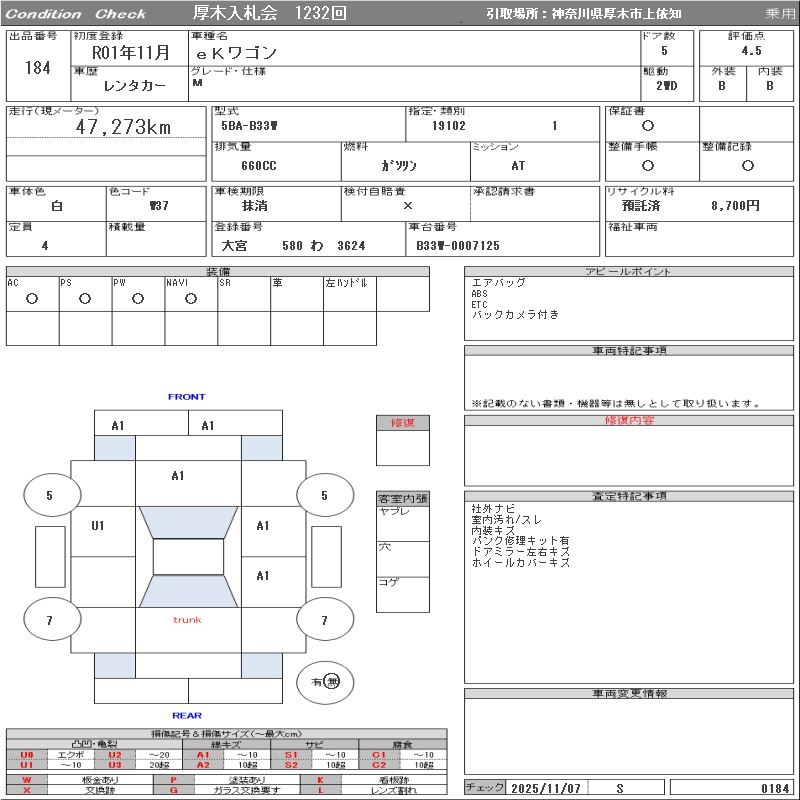Screen dimensions: 800x800
Task: Click the blue FRONT label above the car diagram
Action: pyautogui.click(x=187, y=397)
